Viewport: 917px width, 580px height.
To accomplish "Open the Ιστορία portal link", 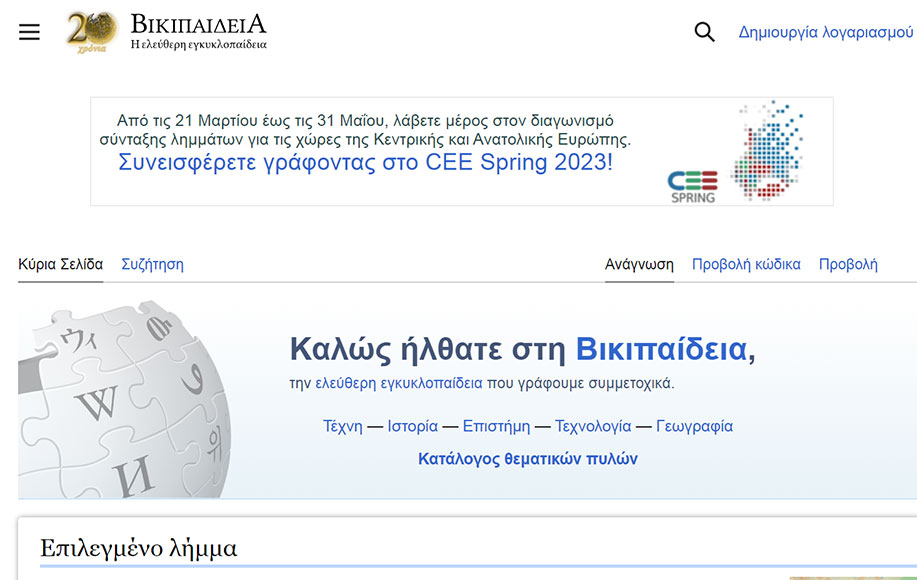I will [412, 426].
